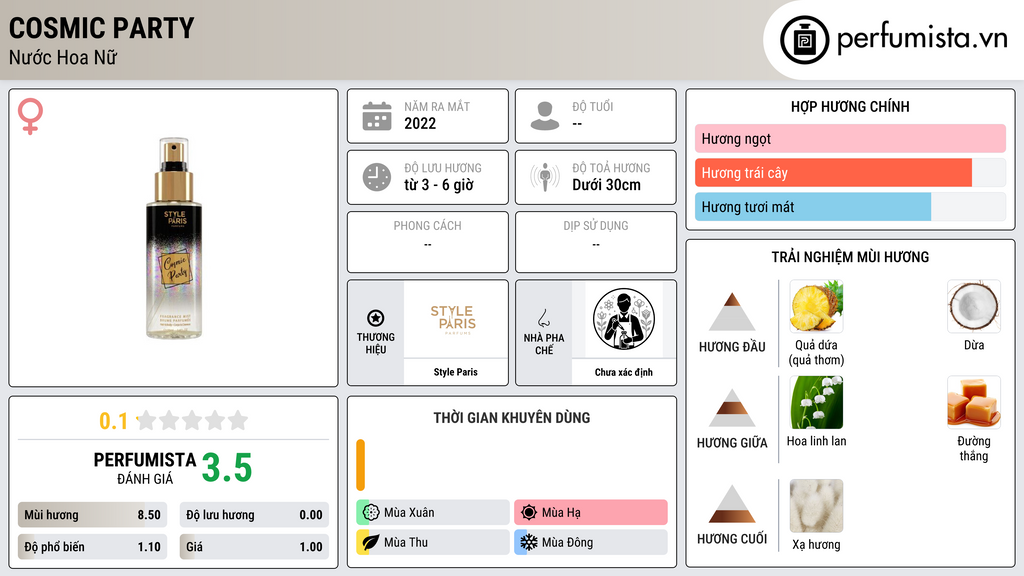Click the Perfumista đánh giá label
Screen dimensions: 1024x576
(x=145, y=469)
